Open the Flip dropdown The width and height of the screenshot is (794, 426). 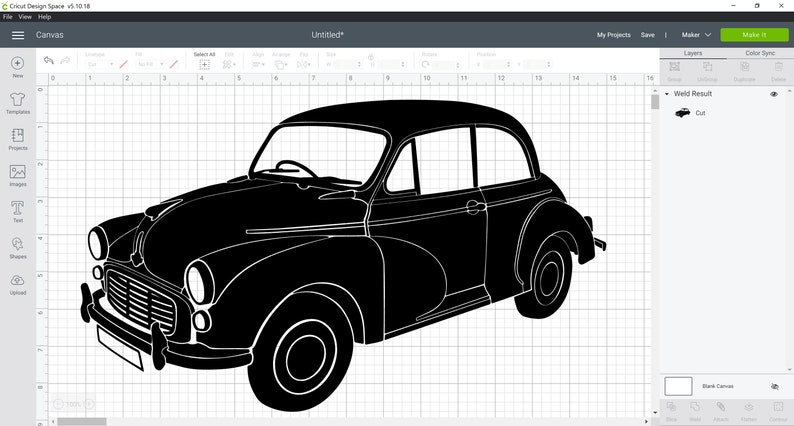[x=304, y=64]
